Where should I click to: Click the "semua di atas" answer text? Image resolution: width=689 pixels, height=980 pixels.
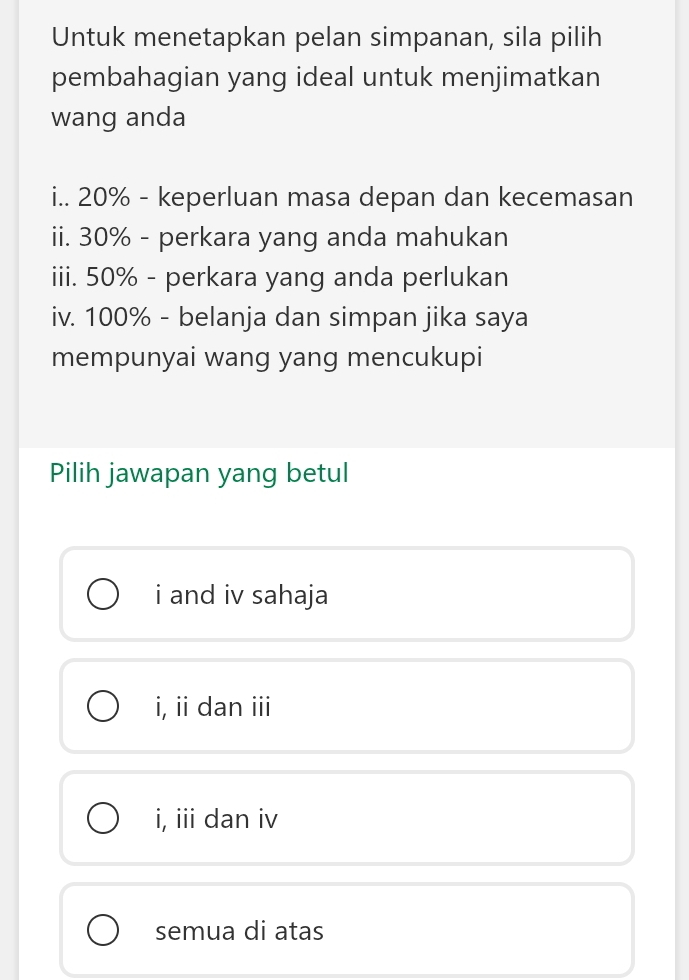(x=240, y=932)
